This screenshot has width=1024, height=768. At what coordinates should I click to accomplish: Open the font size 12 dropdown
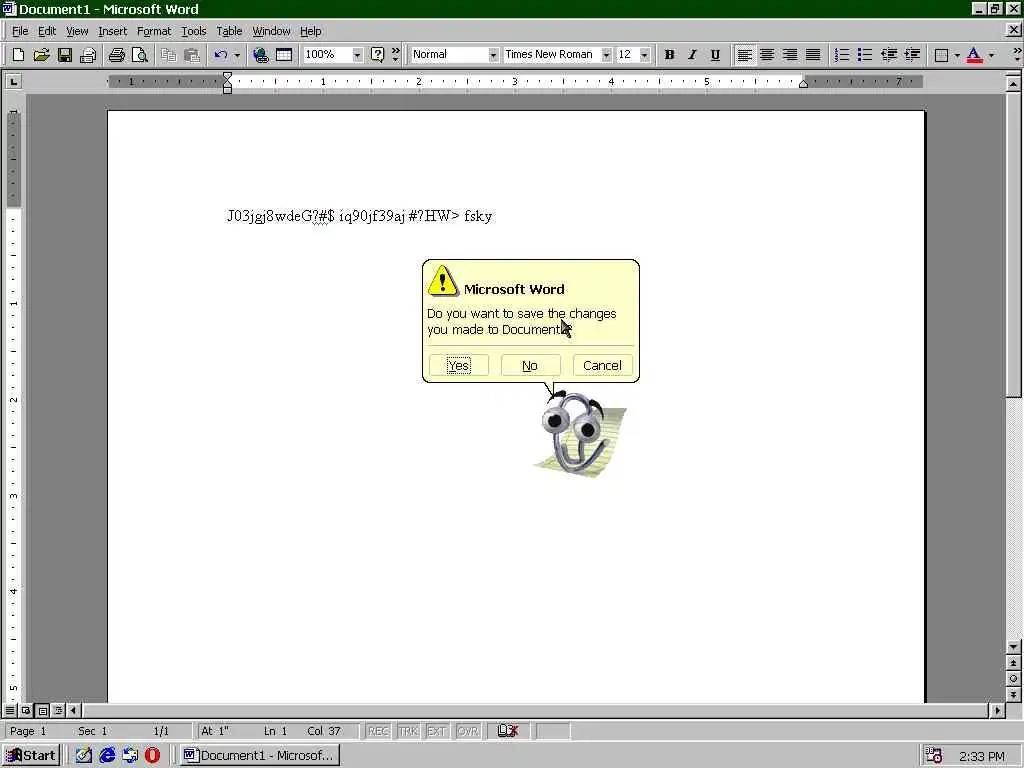click(x=645, y=55)
